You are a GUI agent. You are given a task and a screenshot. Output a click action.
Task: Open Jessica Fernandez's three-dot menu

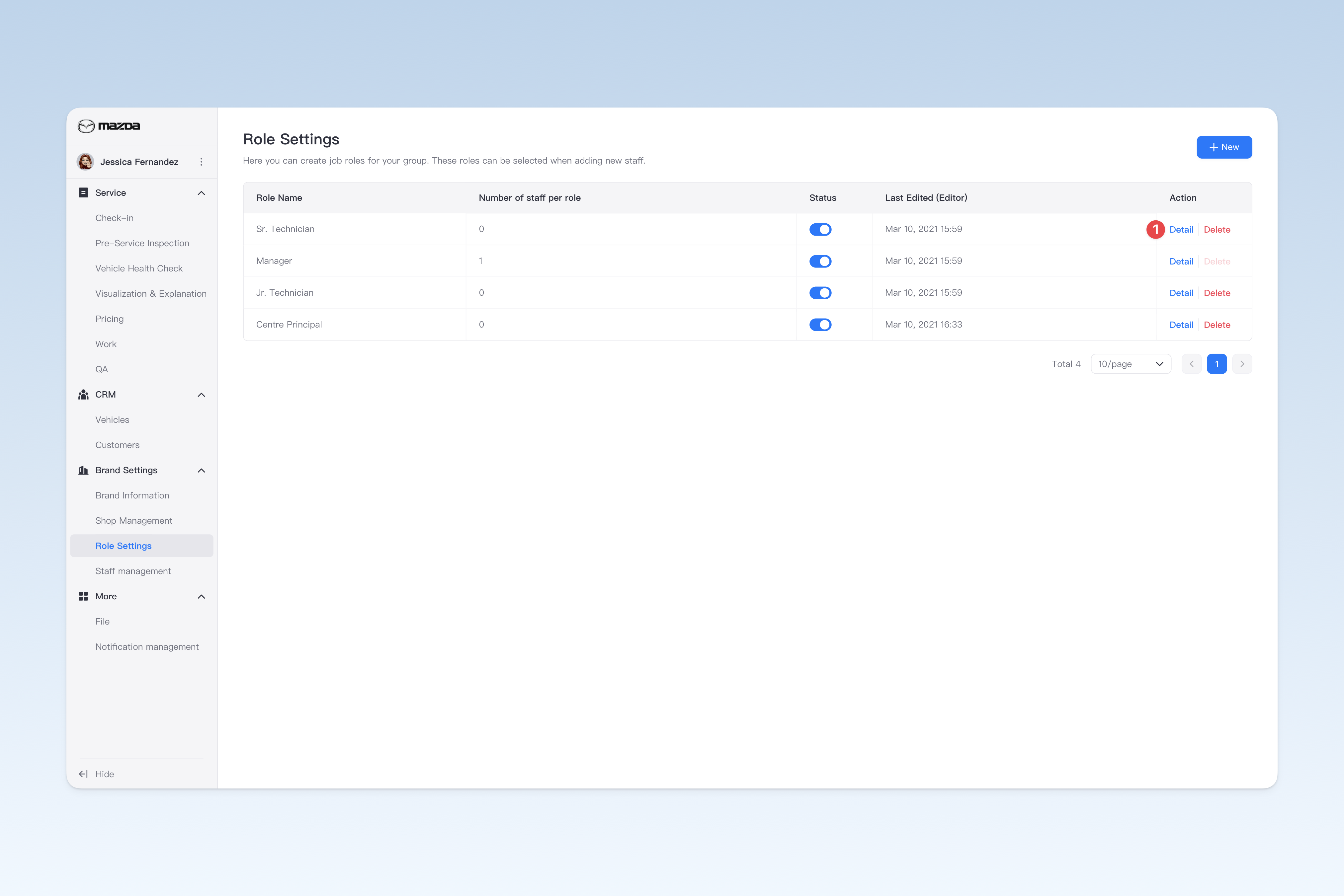click(x=201, y=162)
